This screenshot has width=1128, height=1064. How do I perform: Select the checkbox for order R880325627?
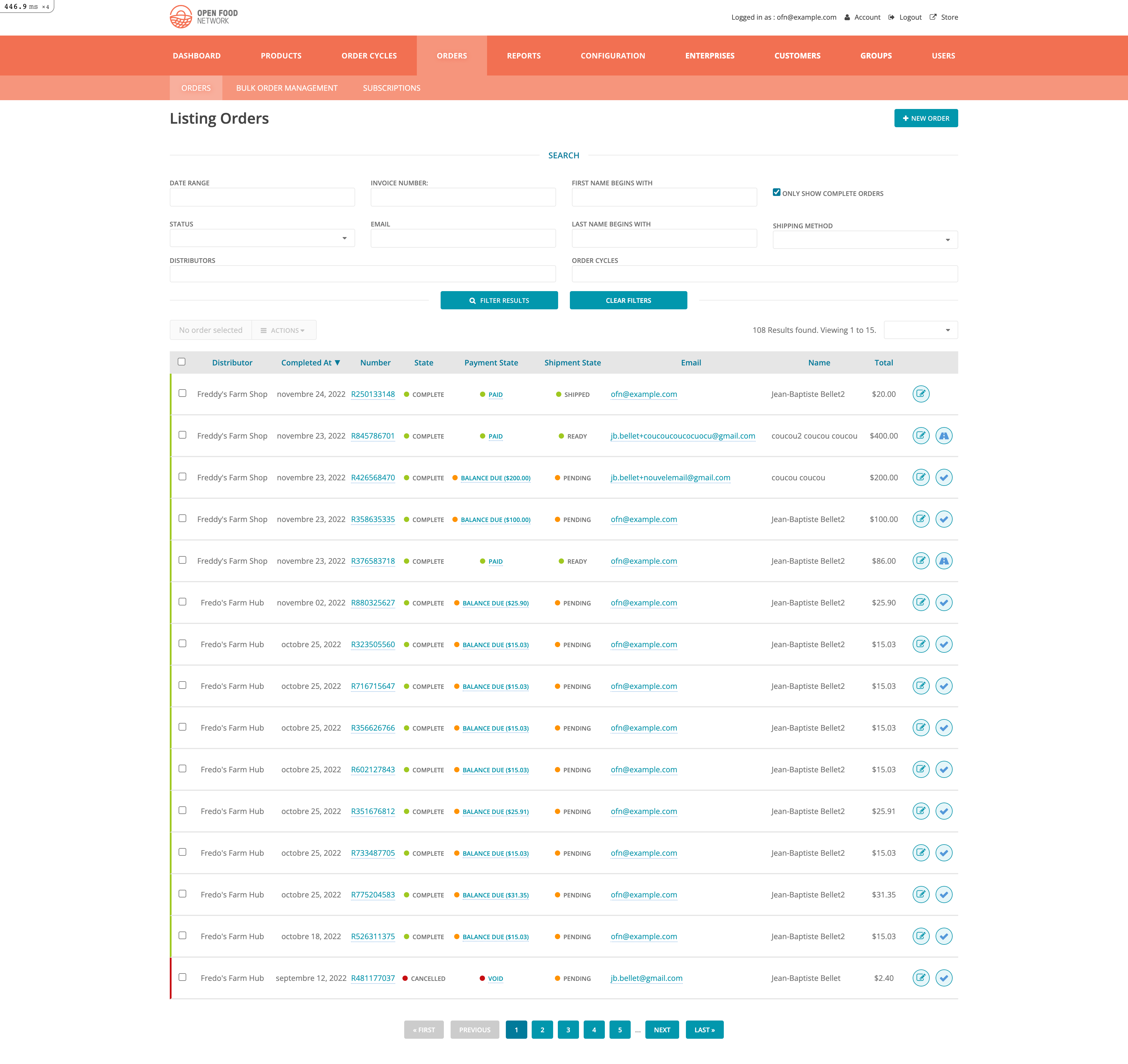point(182,602)
